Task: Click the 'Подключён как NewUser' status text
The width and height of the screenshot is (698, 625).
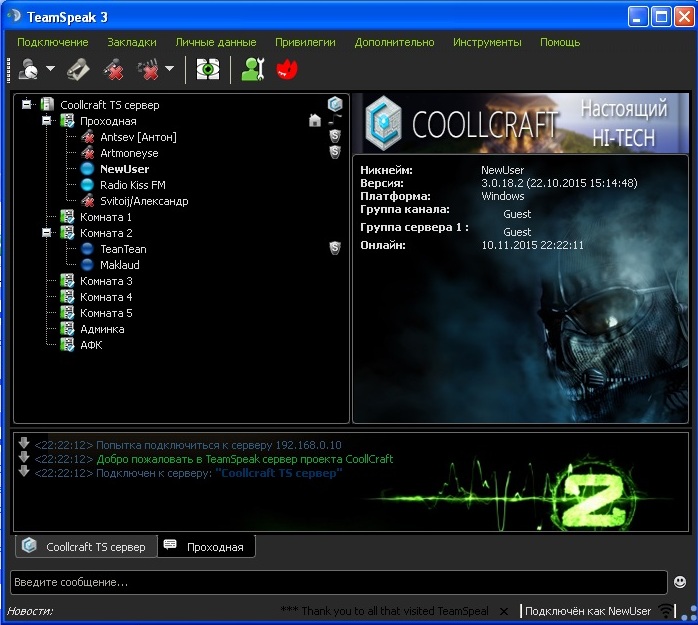Action: point(588,611)
